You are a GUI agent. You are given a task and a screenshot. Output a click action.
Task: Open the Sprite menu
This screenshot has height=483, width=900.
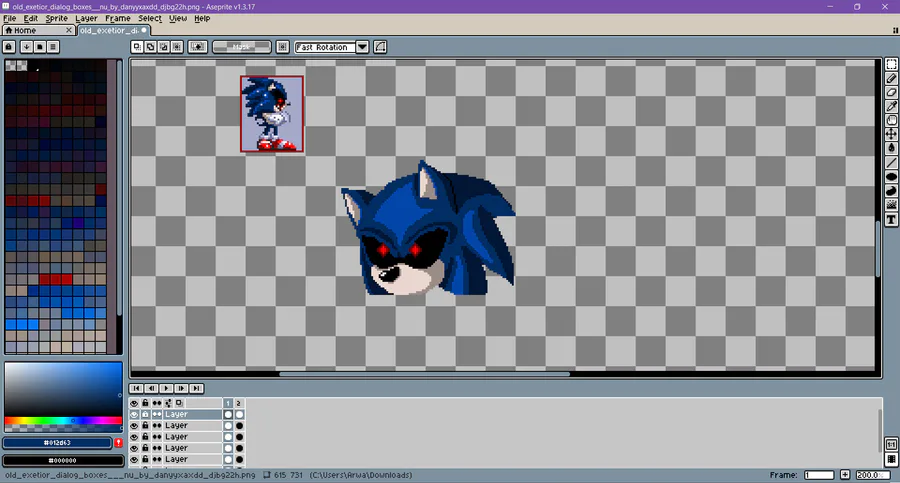coord(56,18)
